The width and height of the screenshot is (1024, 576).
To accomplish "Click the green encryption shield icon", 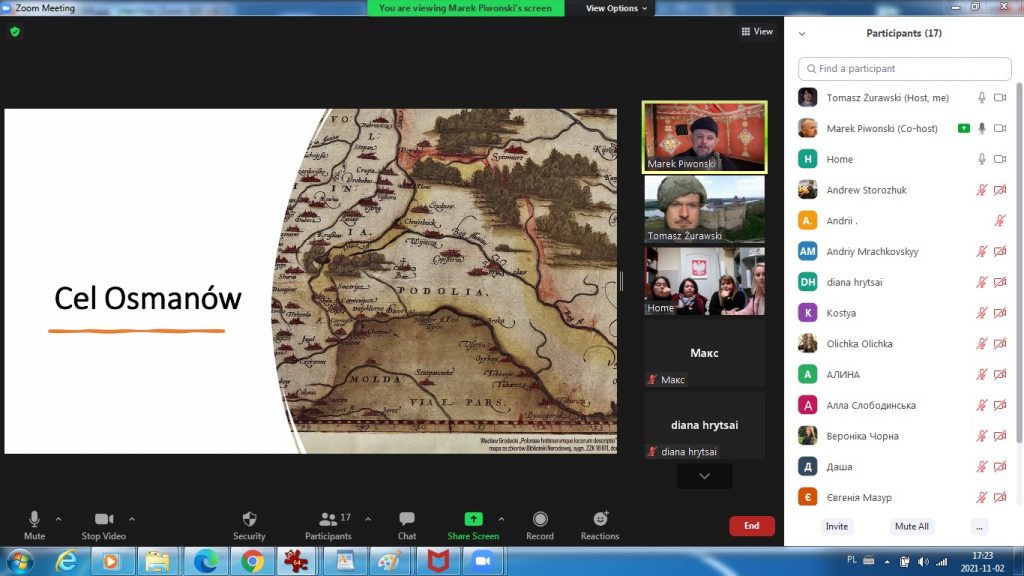I will coord(15,32).
